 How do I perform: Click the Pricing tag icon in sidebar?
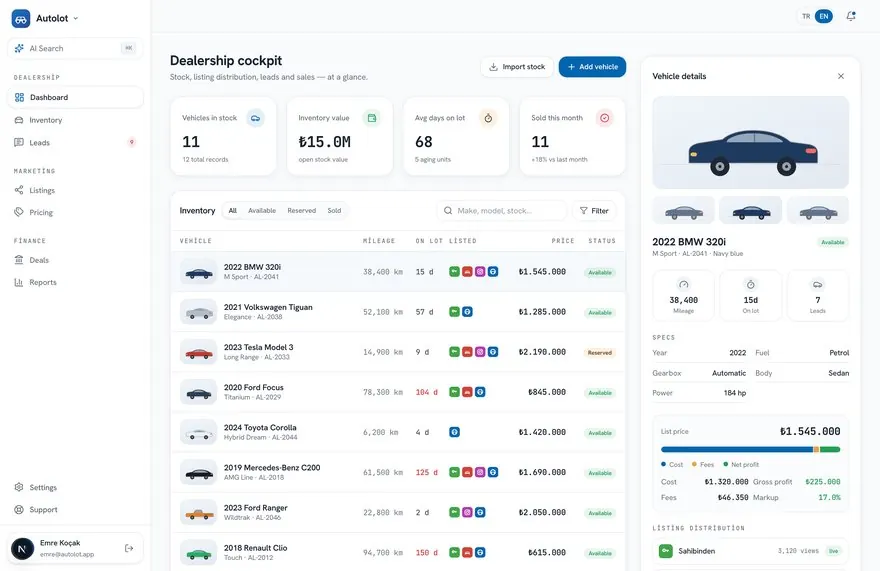[x=19, y=212]
